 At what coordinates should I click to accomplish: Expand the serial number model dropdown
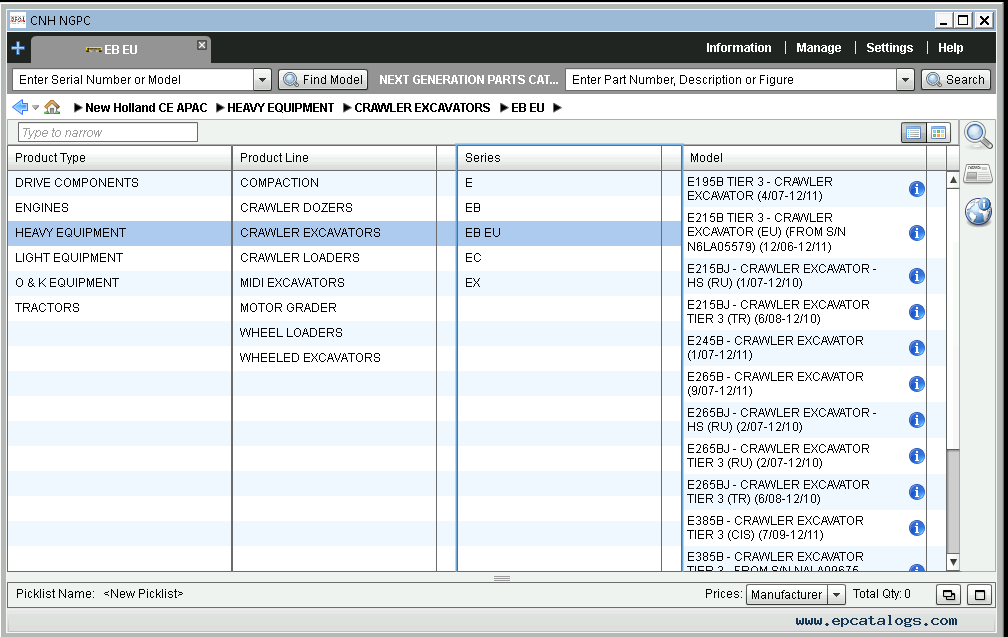coord(262,80)
